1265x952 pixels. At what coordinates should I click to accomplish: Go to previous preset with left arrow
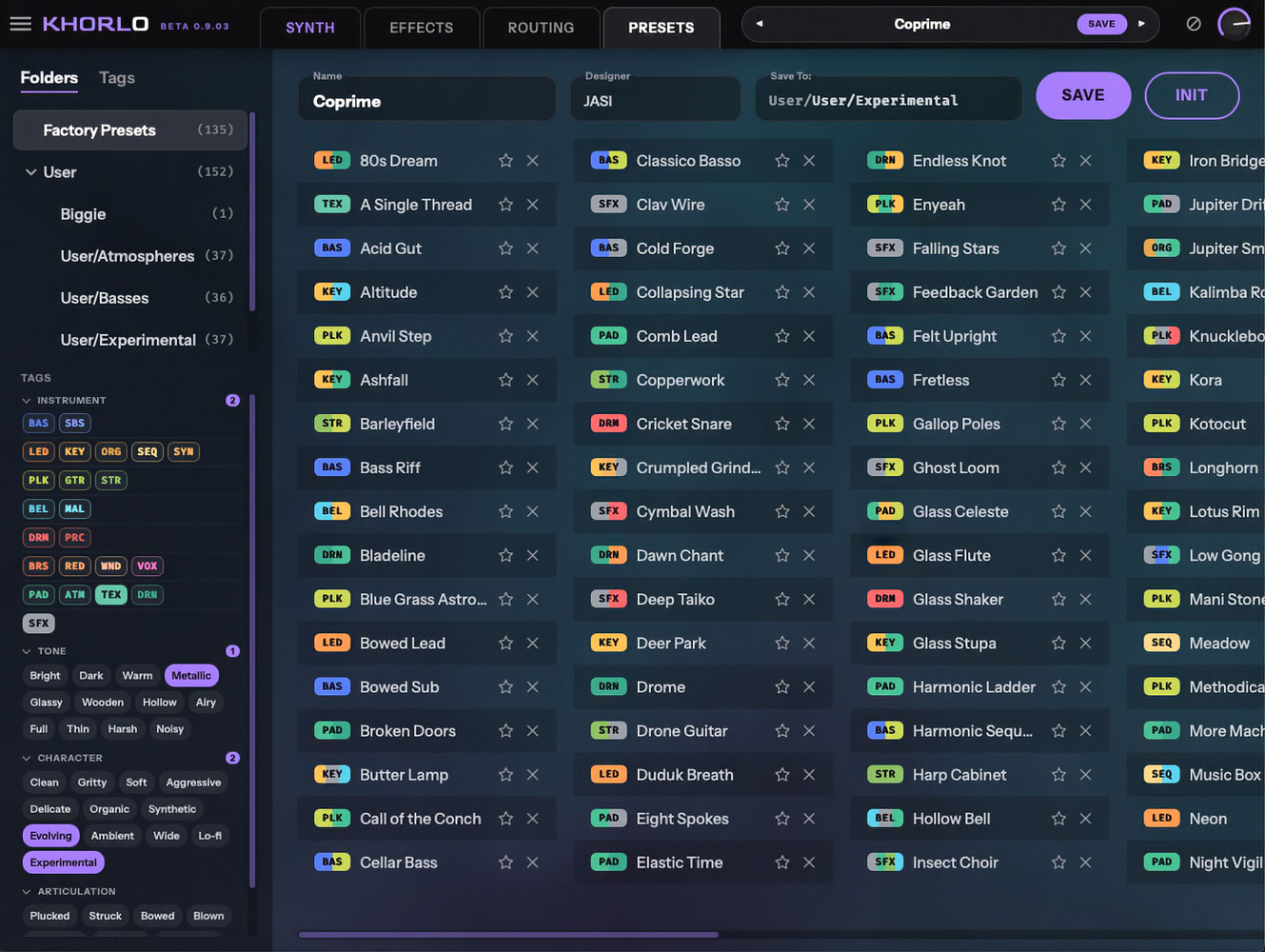759,24
